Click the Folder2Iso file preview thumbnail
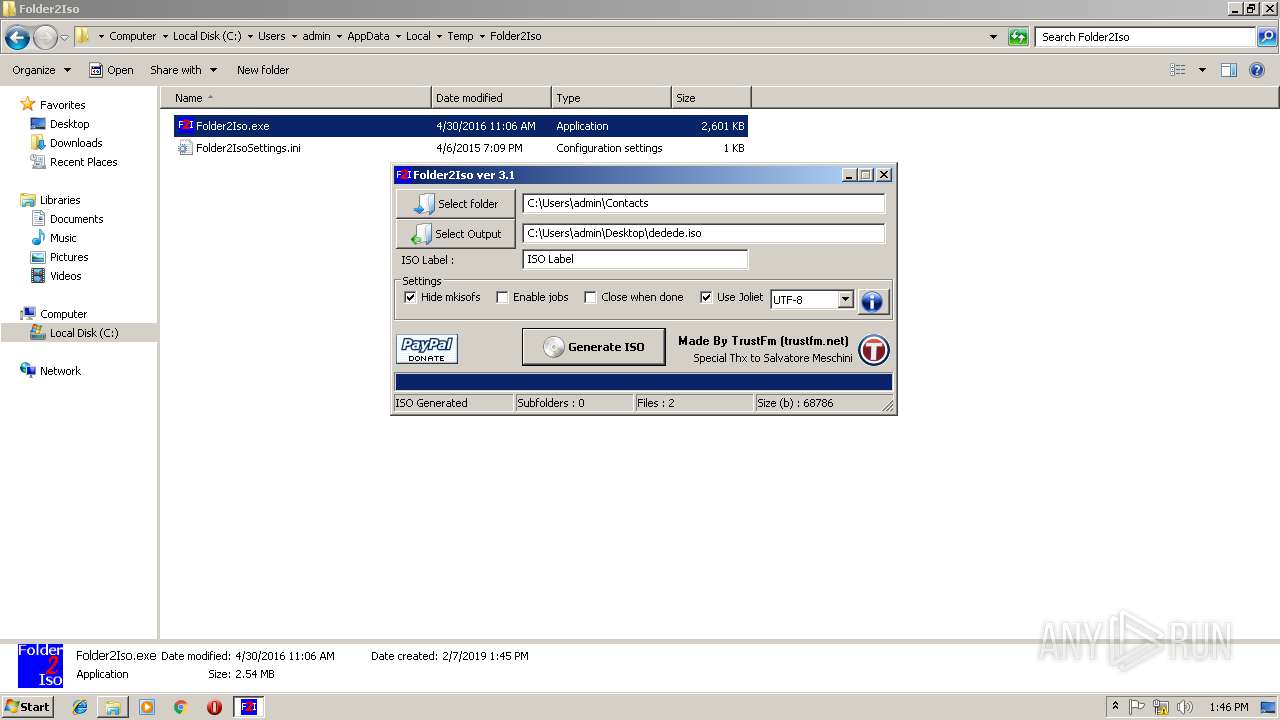 40,666
